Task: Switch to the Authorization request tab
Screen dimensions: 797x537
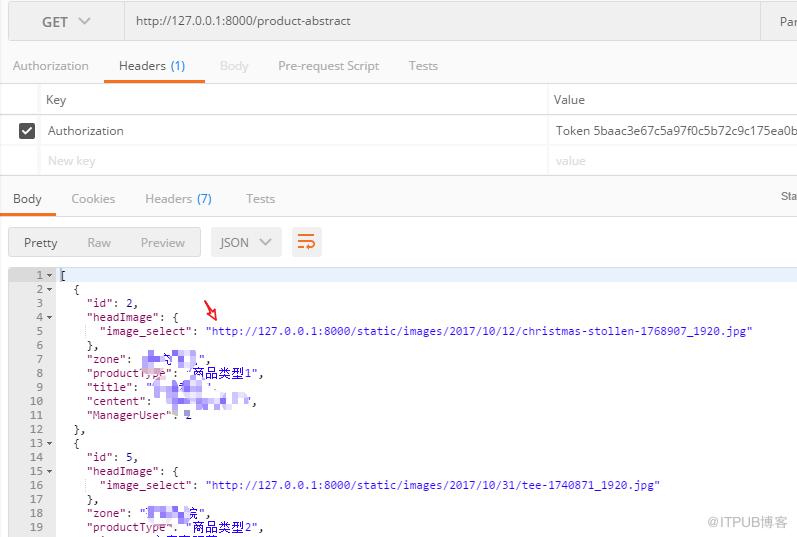Action: tap(51, 66)
